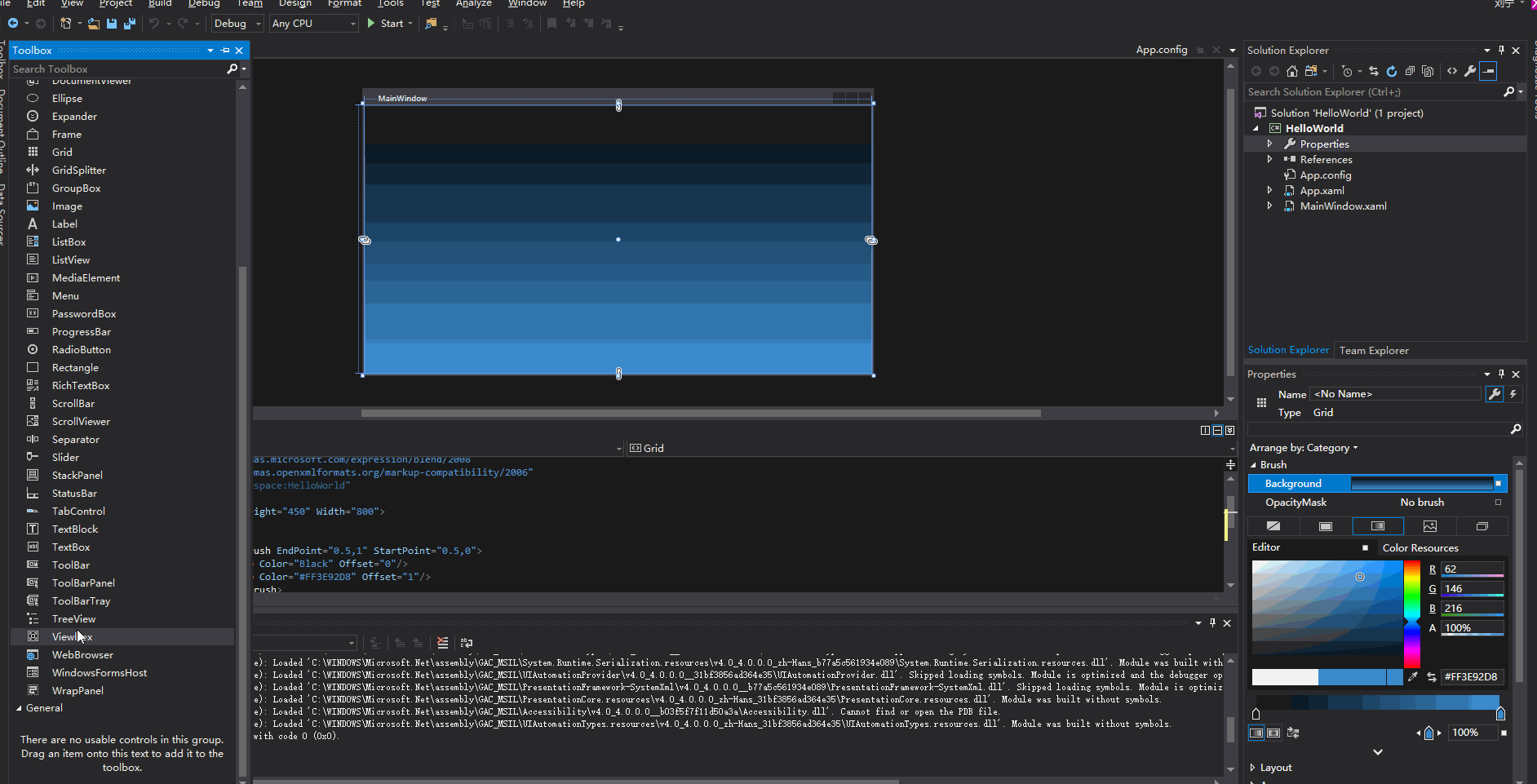Switch to the Team Explorer tab
1537x784 pixels.
(x=1374, y=351)
